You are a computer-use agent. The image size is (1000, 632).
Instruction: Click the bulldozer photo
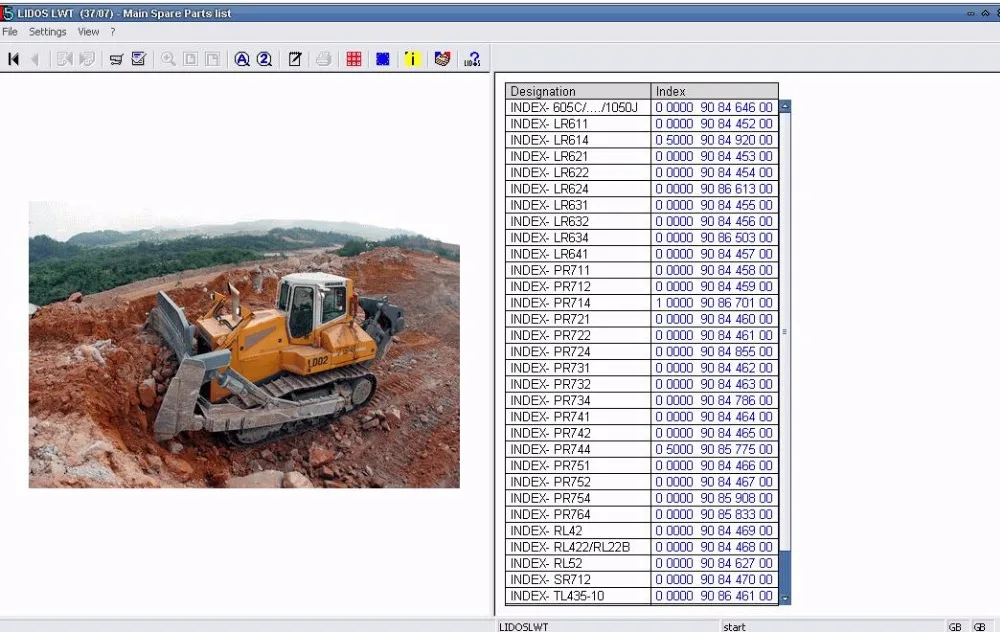(244, 344)
